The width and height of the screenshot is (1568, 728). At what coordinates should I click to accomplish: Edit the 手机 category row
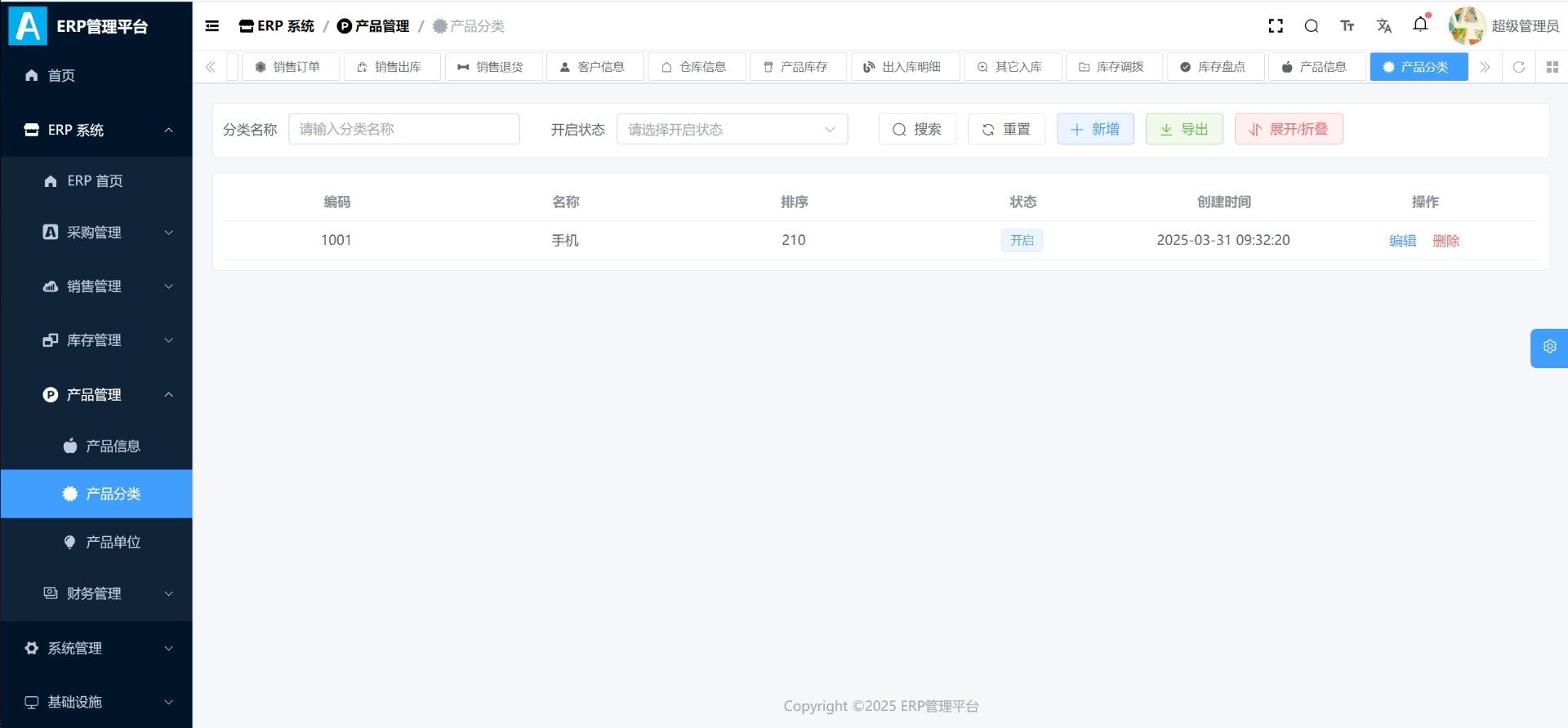[x=1403, y=241]
